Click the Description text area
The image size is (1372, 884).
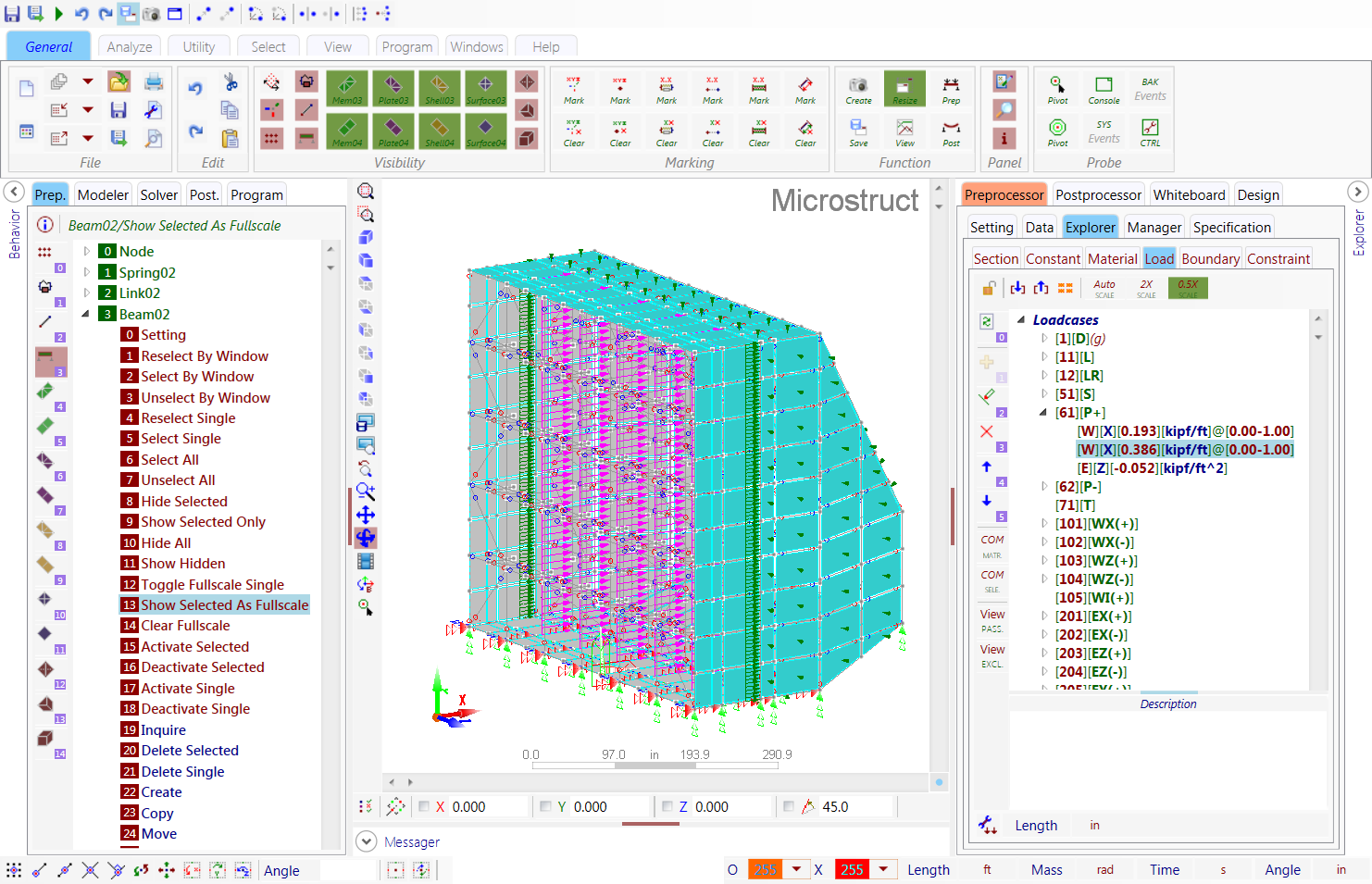point(1167,761)
